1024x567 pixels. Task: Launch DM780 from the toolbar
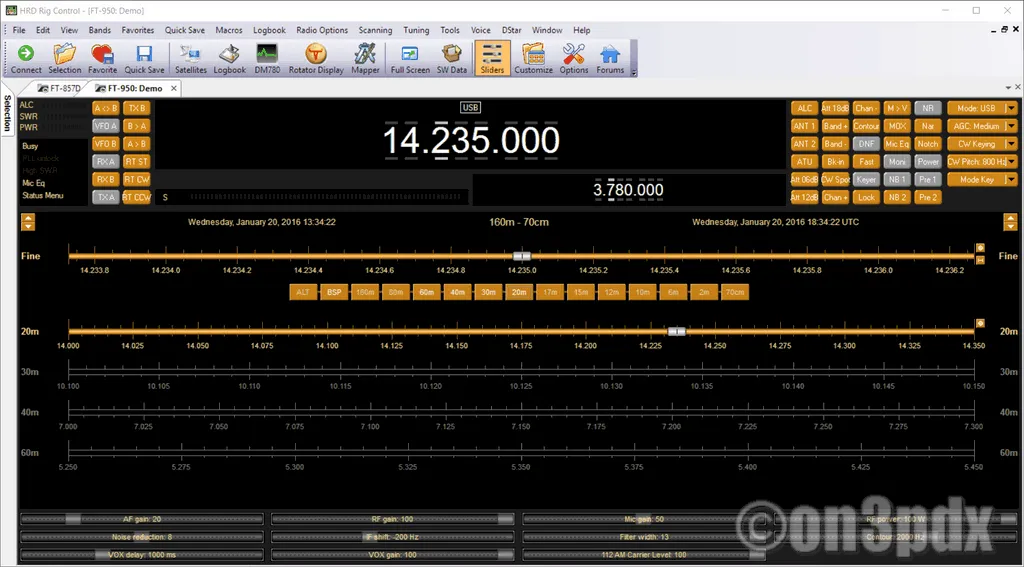click(x=267, y=59)
